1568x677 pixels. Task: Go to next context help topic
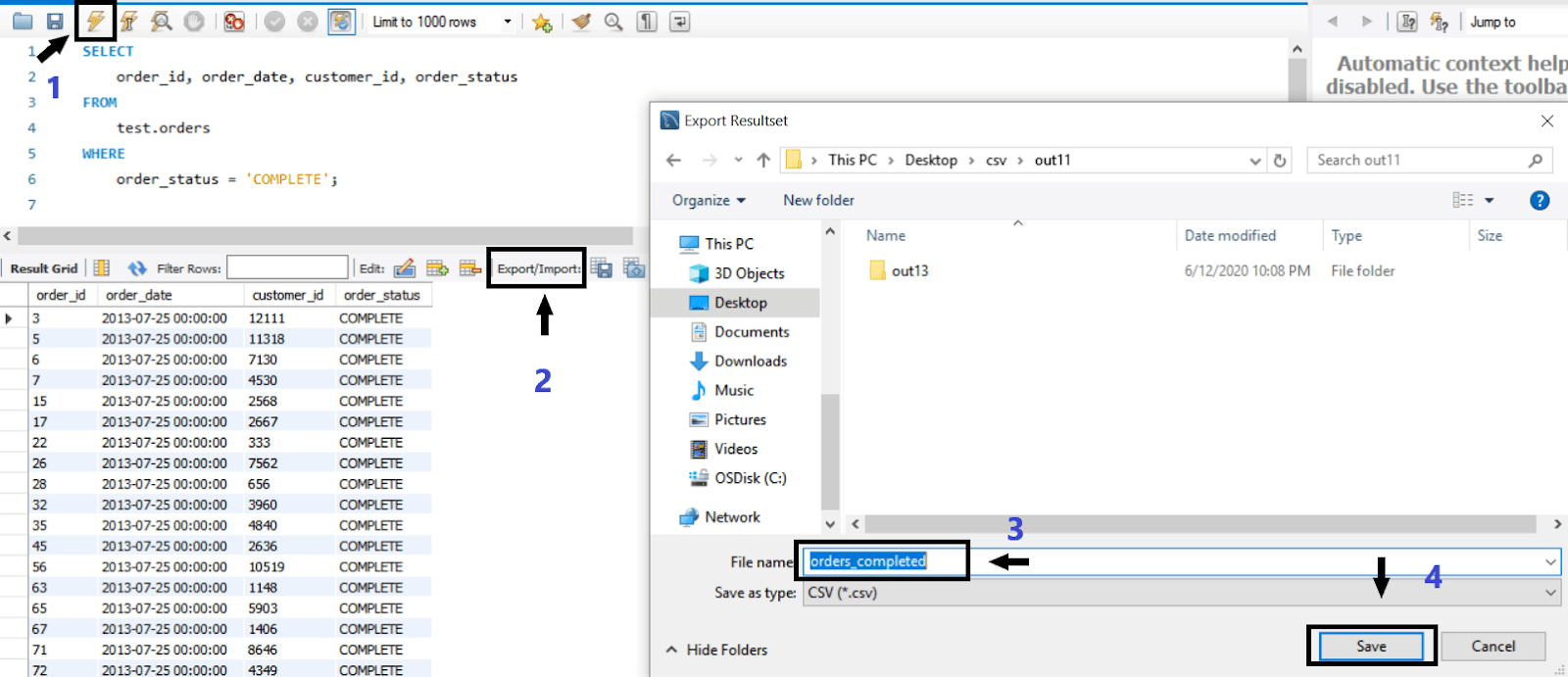point(1366,22)
